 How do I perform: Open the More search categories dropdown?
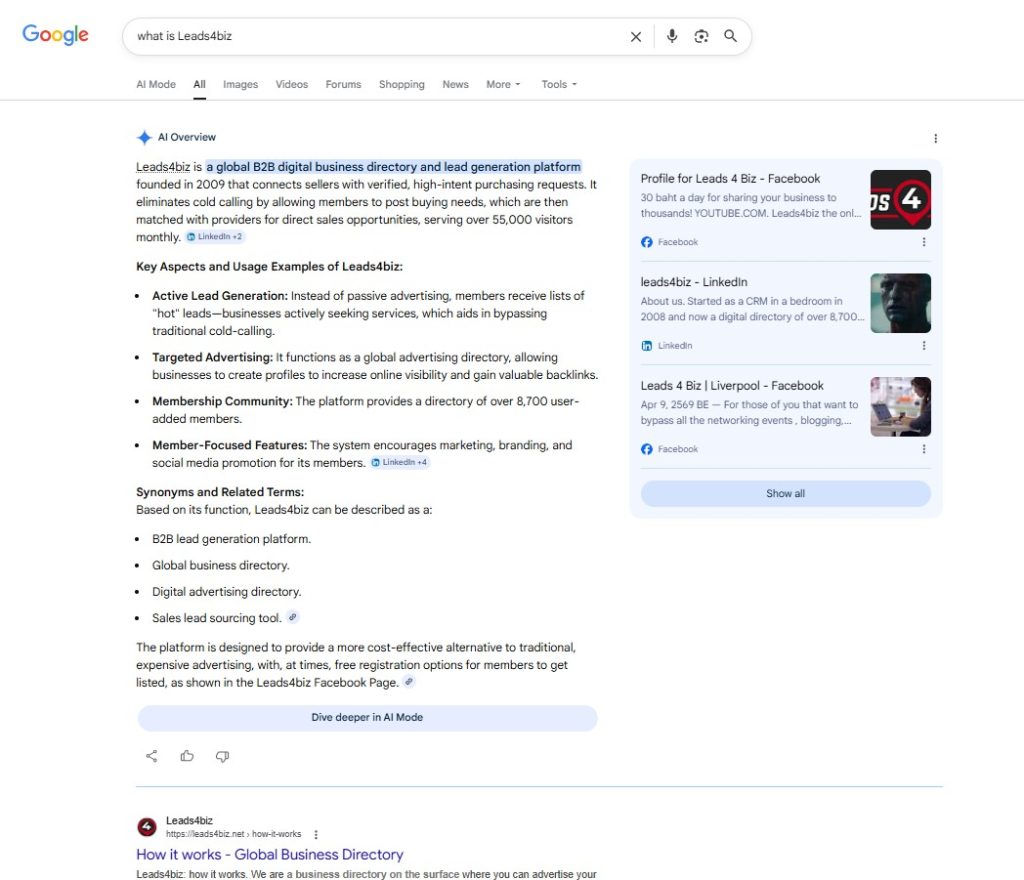pyautogui.click(x=503, y=84)
